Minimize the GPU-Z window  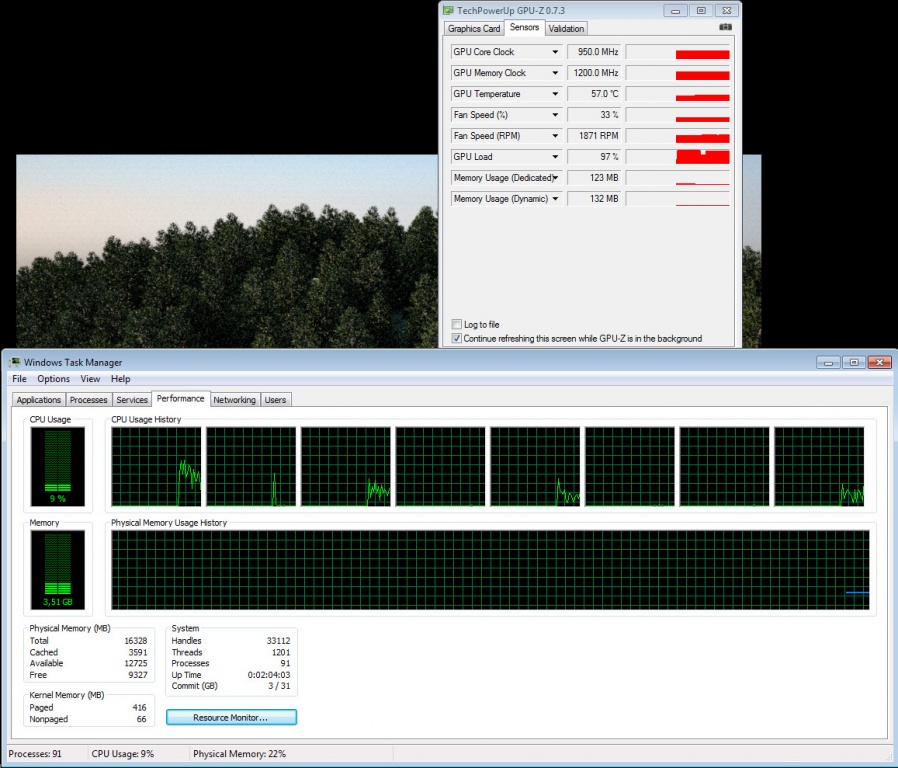(676, 10)
